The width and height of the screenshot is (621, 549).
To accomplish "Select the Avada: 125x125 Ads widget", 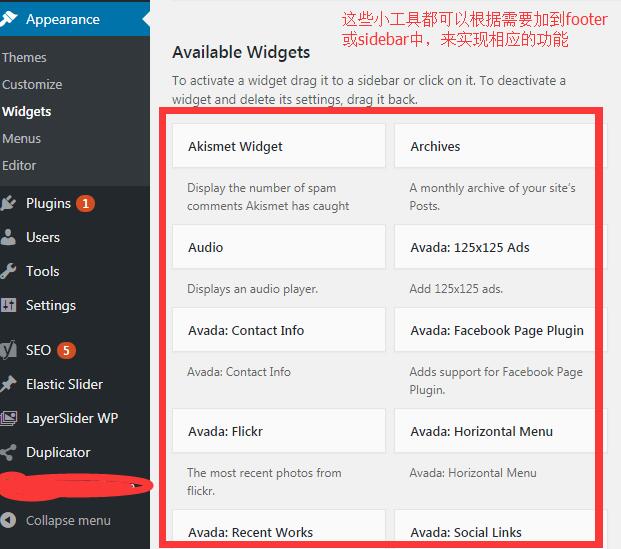I will pos(501,247).
